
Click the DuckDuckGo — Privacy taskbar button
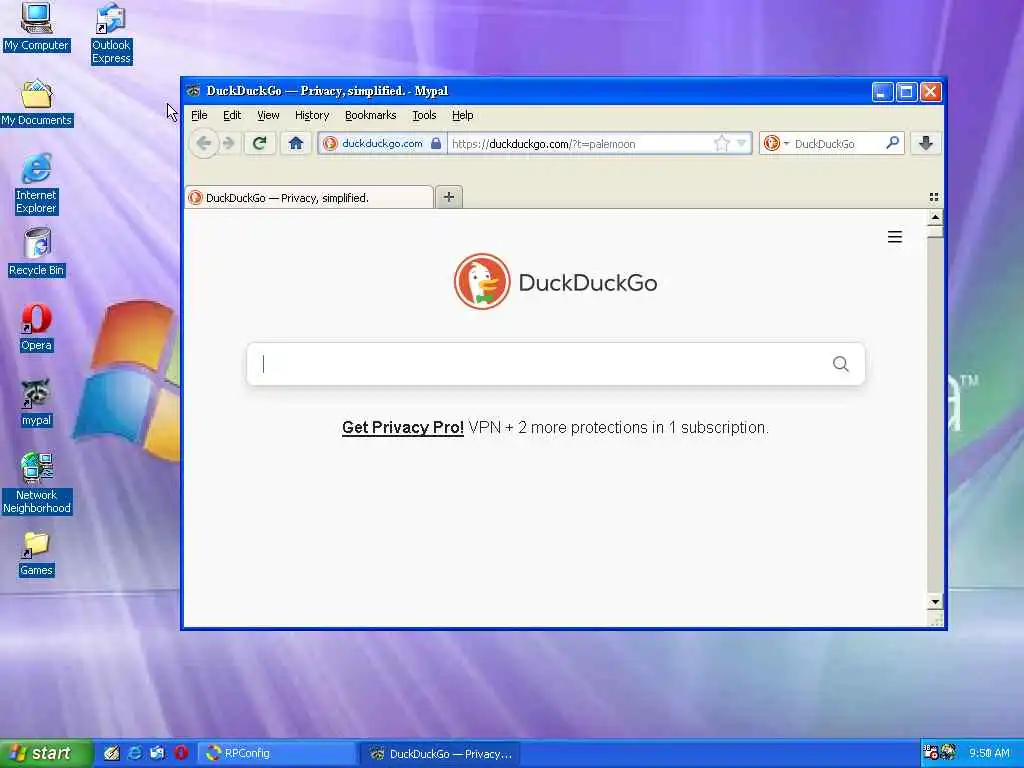coord(442,754)
